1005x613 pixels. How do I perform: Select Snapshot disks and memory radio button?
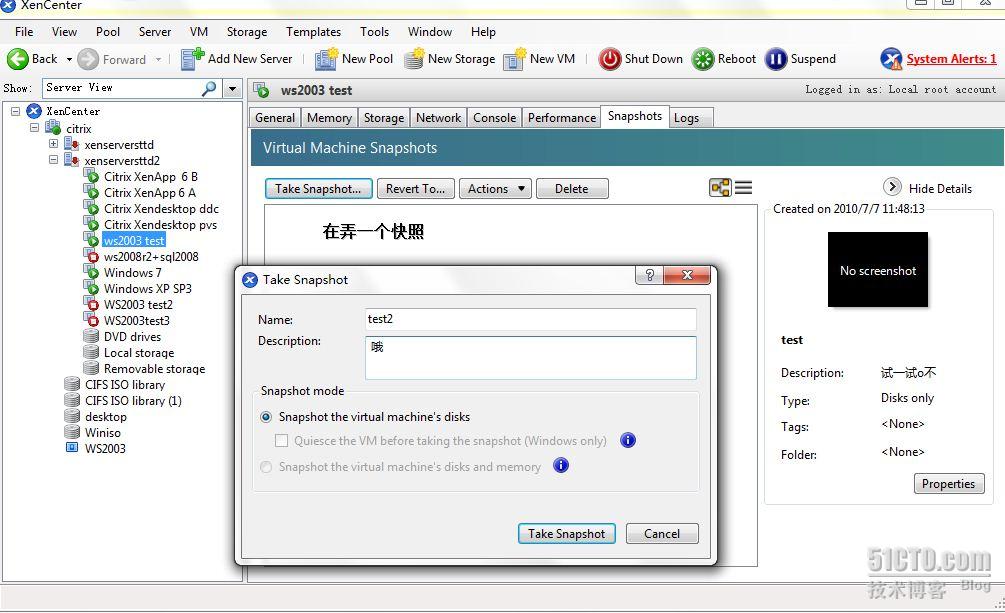(266, 467)
